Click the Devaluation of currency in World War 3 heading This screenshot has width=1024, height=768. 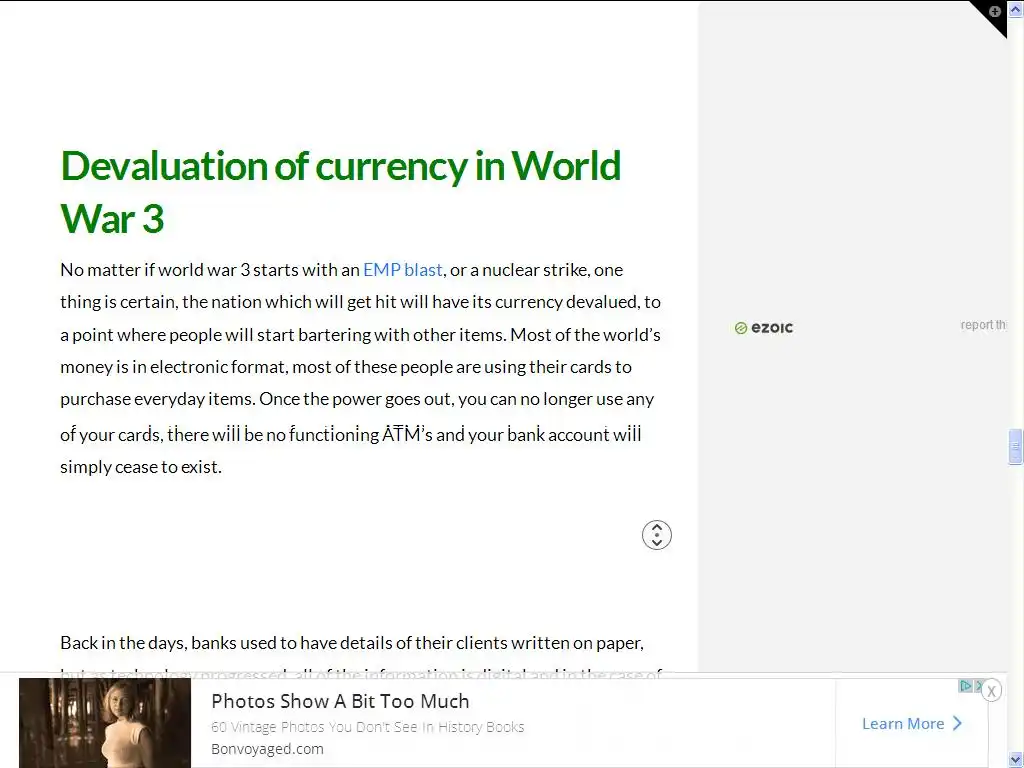[340, 191]
